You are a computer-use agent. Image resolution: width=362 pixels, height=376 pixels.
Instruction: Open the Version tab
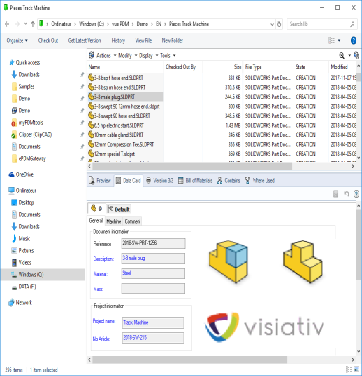(x=160, y=180)
